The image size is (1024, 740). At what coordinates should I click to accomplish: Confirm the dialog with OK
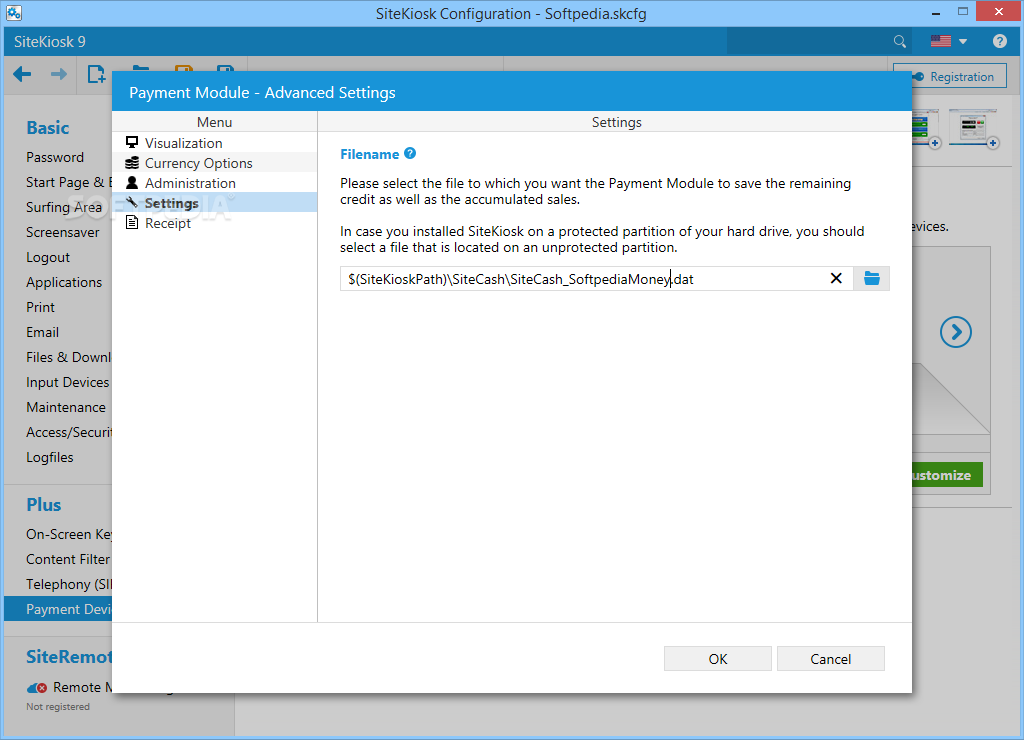coord(718,658)
